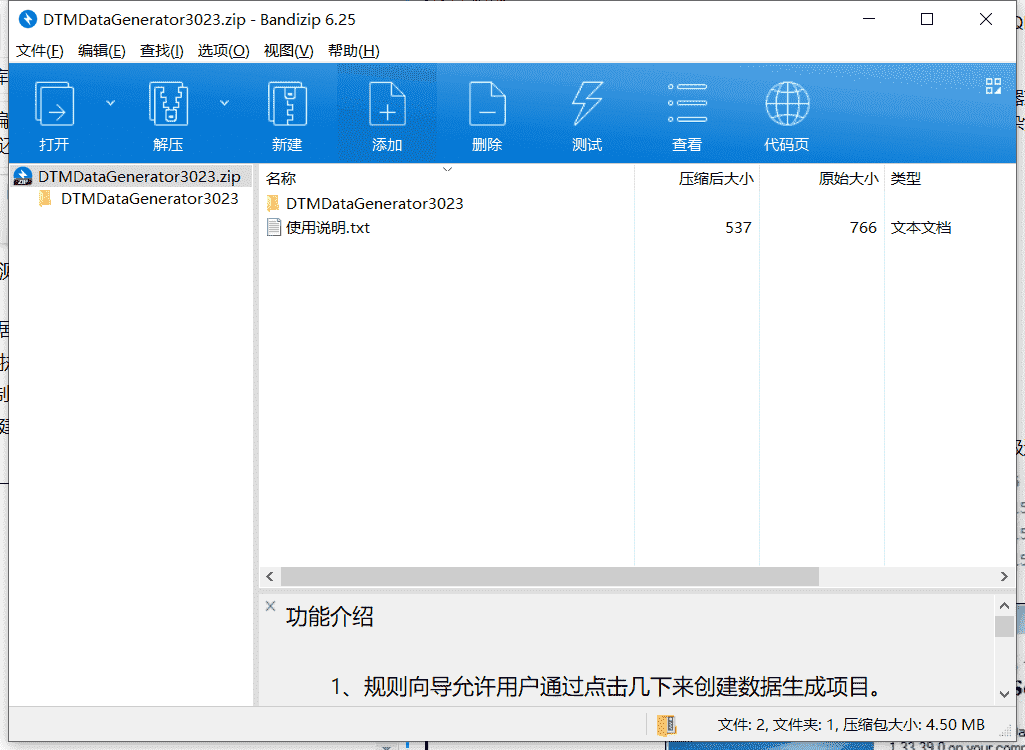Click sort chevron above 名称 column
This screenshot has height=750, width=1025.
pyautogui.click(x=447, y=169)
